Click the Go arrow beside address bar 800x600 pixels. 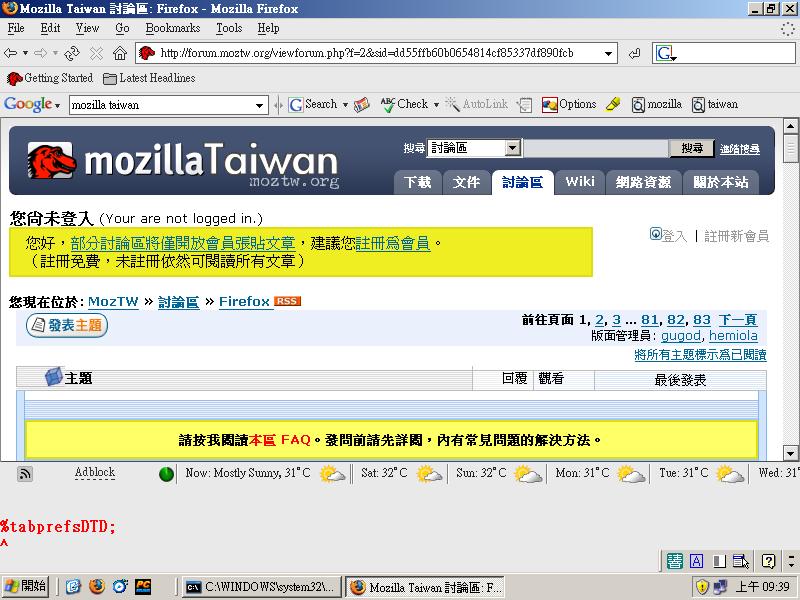pyautogui.click(x=634, y=53)
